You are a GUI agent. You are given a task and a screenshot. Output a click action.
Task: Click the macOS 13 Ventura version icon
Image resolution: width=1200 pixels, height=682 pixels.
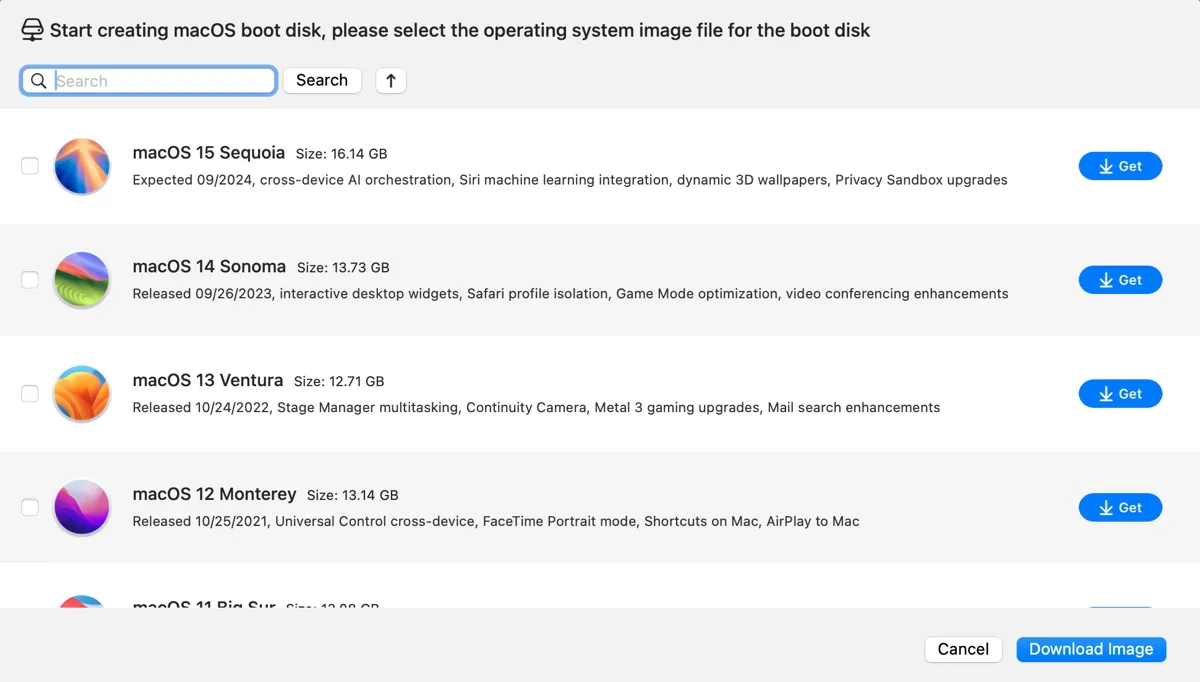pyautogui.click(x=81, y=394)
